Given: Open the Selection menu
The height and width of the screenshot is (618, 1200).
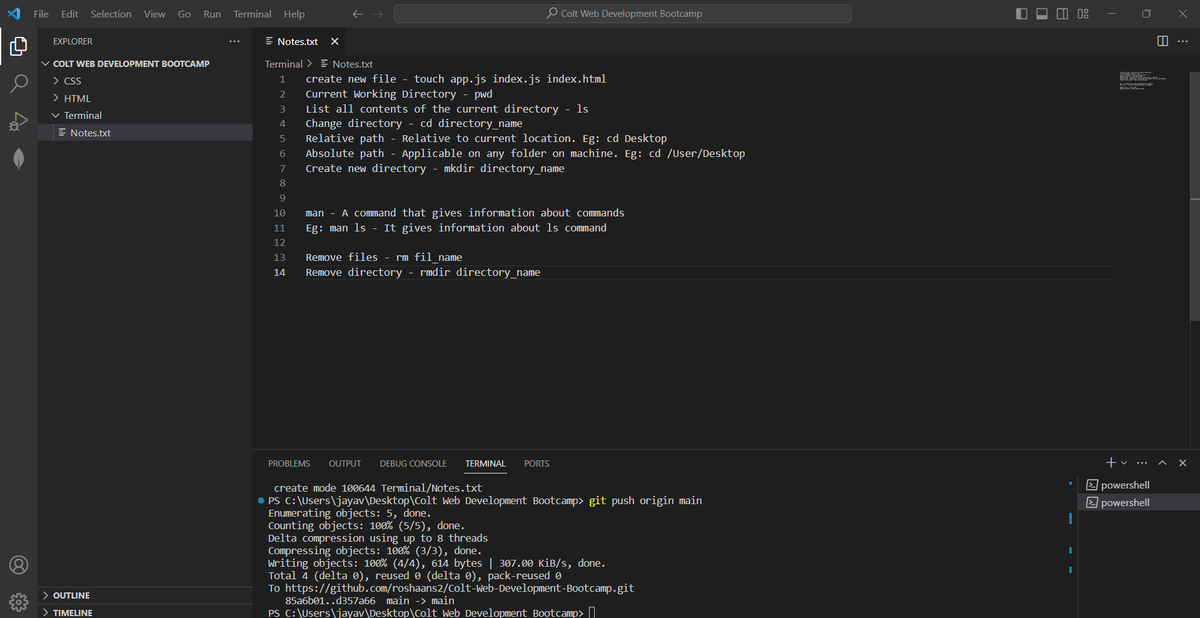Looking at the screenshot, I should (x=111, y=14).
